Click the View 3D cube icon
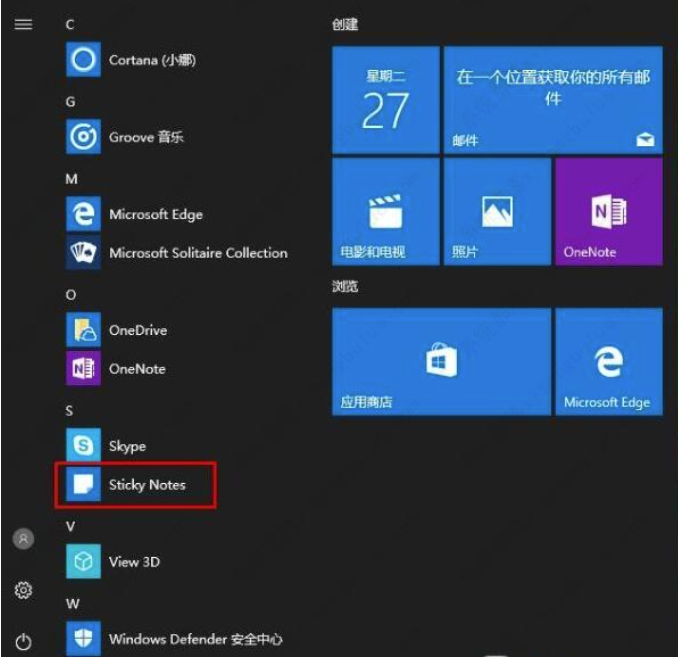The width and height of the screenshot is (678, 661). (x=83, y=561)
